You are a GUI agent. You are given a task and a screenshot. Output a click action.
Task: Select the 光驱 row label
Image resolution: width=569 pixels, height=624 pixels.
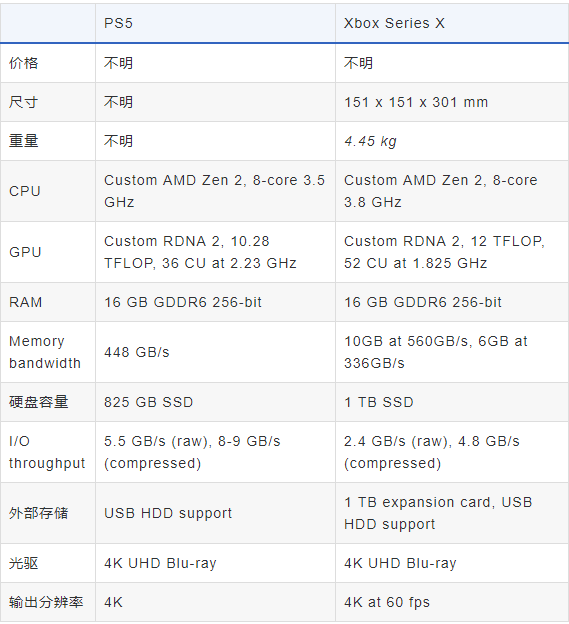48,563
